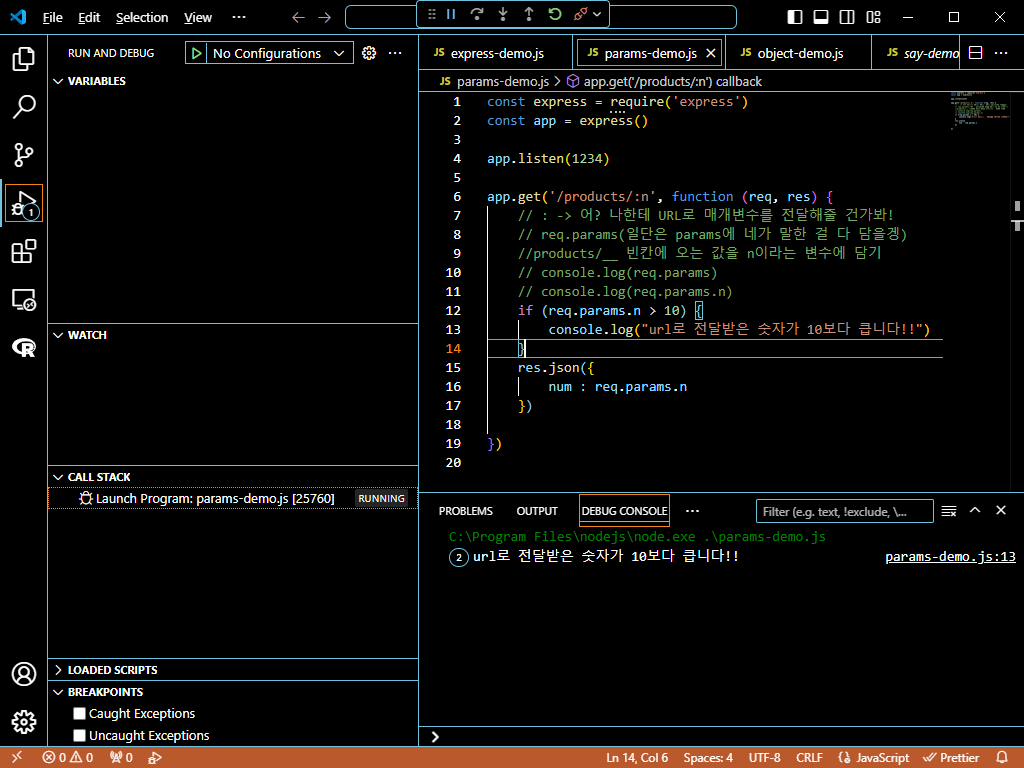Screen dimensions: 1024x768
Task: Step out in debug toolbar
Action: click(x=529, y=14)
